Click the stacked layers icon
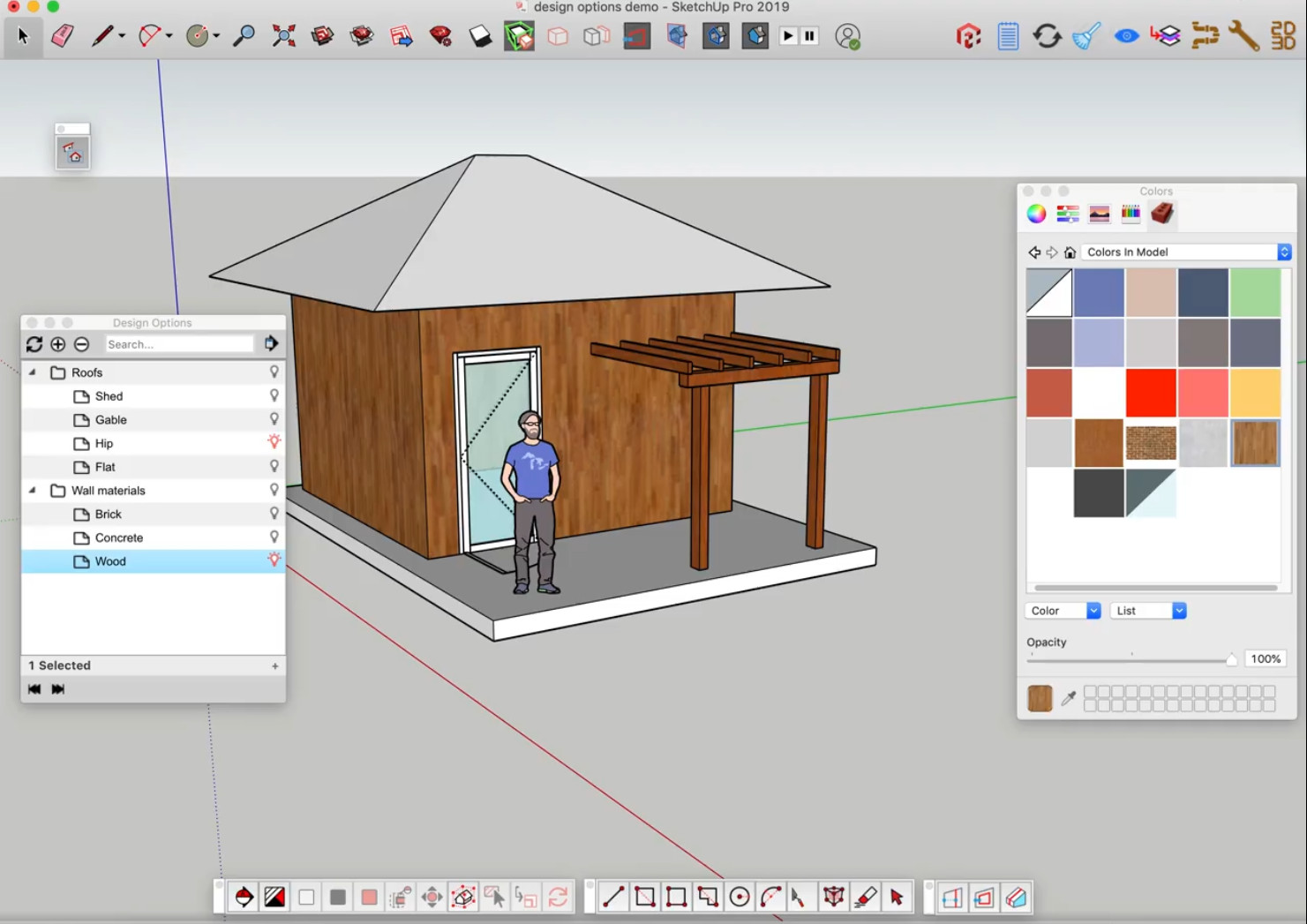This screenshot has width=1307, height=924. tap(1166, 36)
